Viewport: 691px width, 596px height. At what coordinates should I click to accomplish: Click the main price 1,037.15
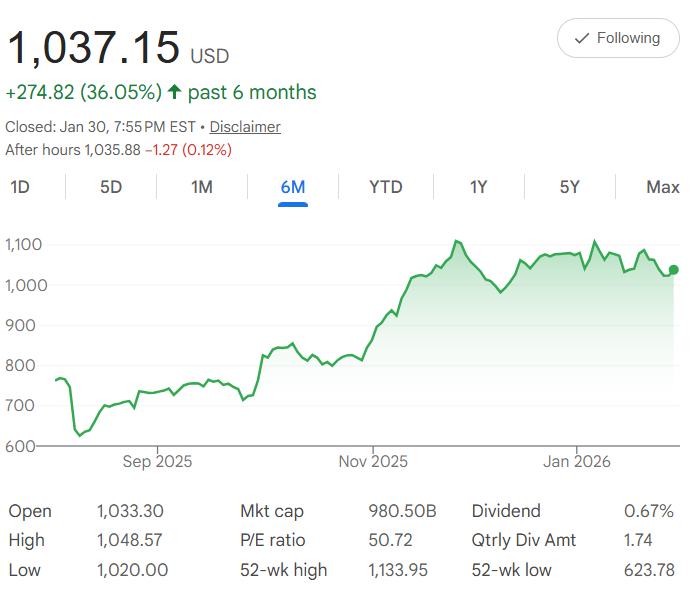[94, 48]
